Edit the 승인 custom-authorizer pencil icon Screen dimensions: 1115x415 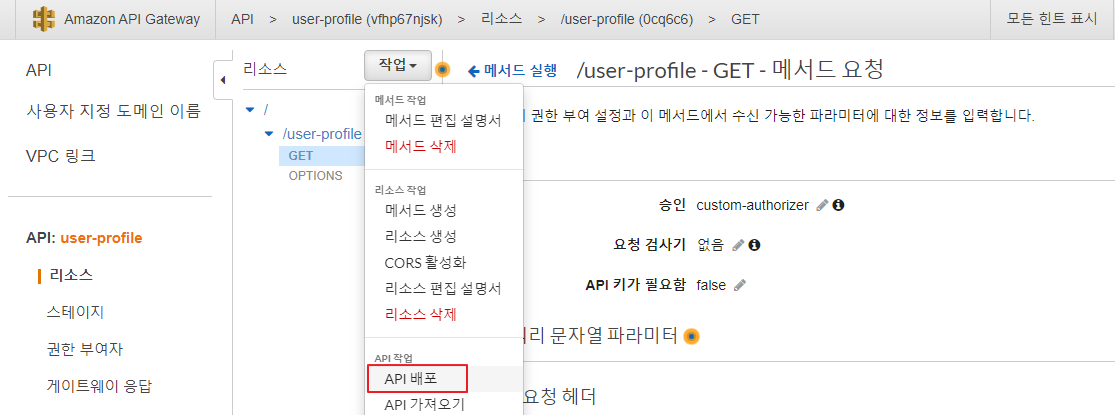point(822,205)
